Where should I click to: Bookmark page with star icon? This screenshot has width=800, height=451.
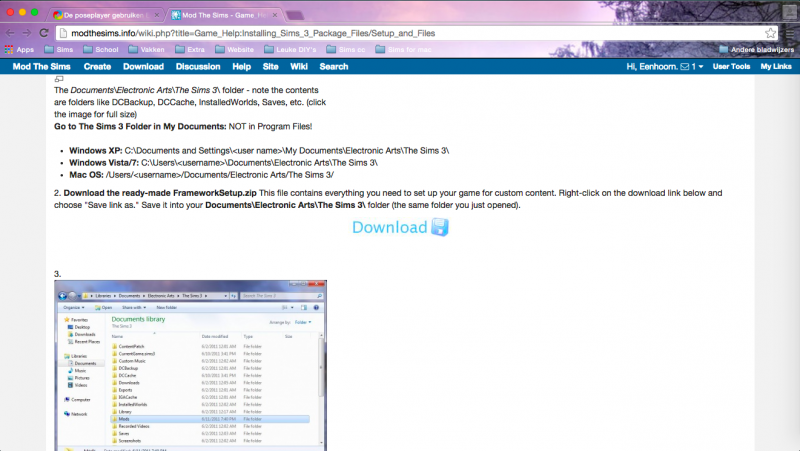tap(770, 33)
